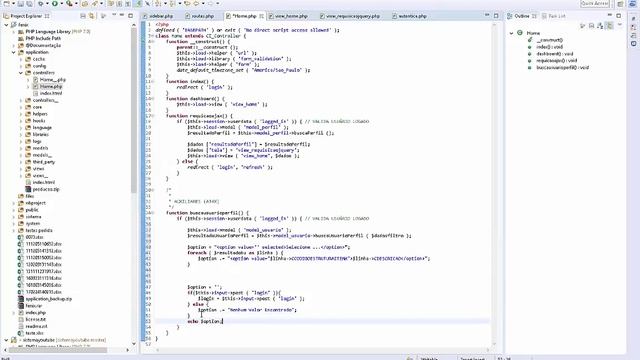The image size is (640, 360).
Task: Open the dropdown beside the Run icon
Action: [61, 4]
